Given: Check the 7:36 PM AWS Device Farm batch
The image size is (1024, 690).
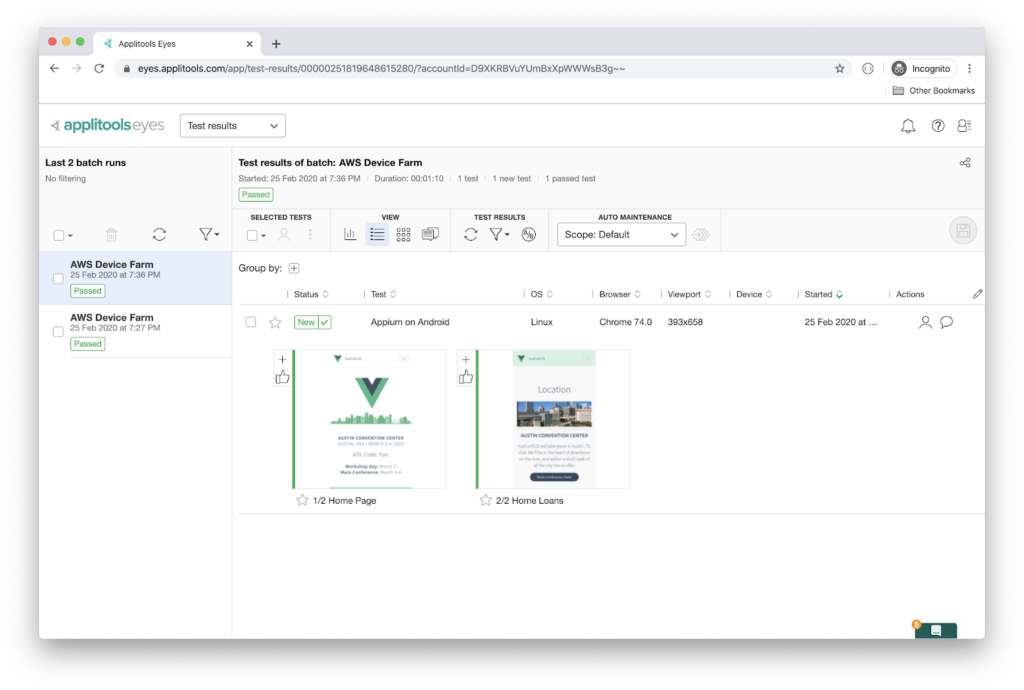Looking at the screenshot, I should 58,277.
